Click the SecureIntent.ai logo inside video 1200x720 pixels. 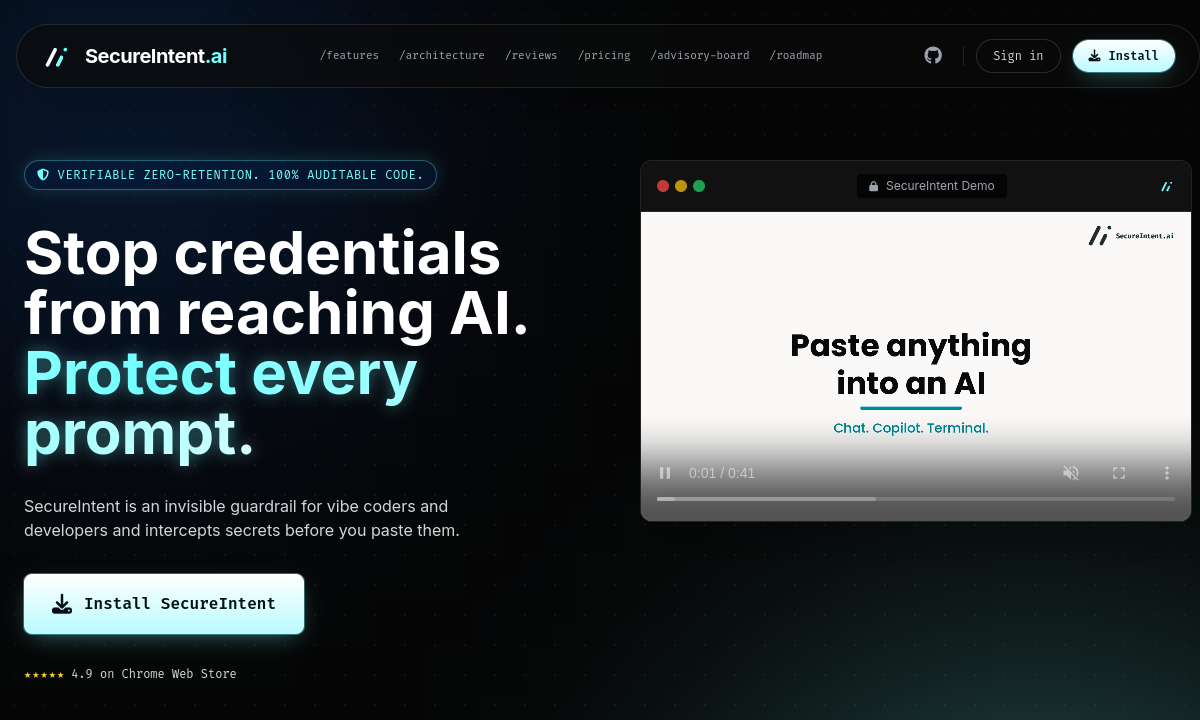pos(1131,236)
